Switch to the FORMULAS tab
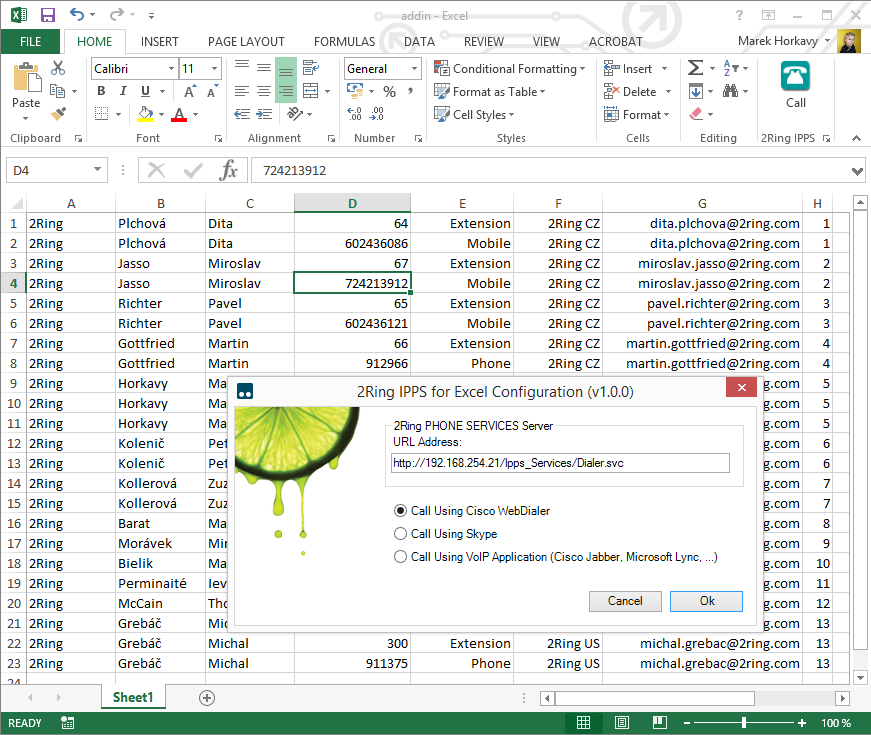The width and height of the screenshot is (871, 735). click(x=344, y=42)
